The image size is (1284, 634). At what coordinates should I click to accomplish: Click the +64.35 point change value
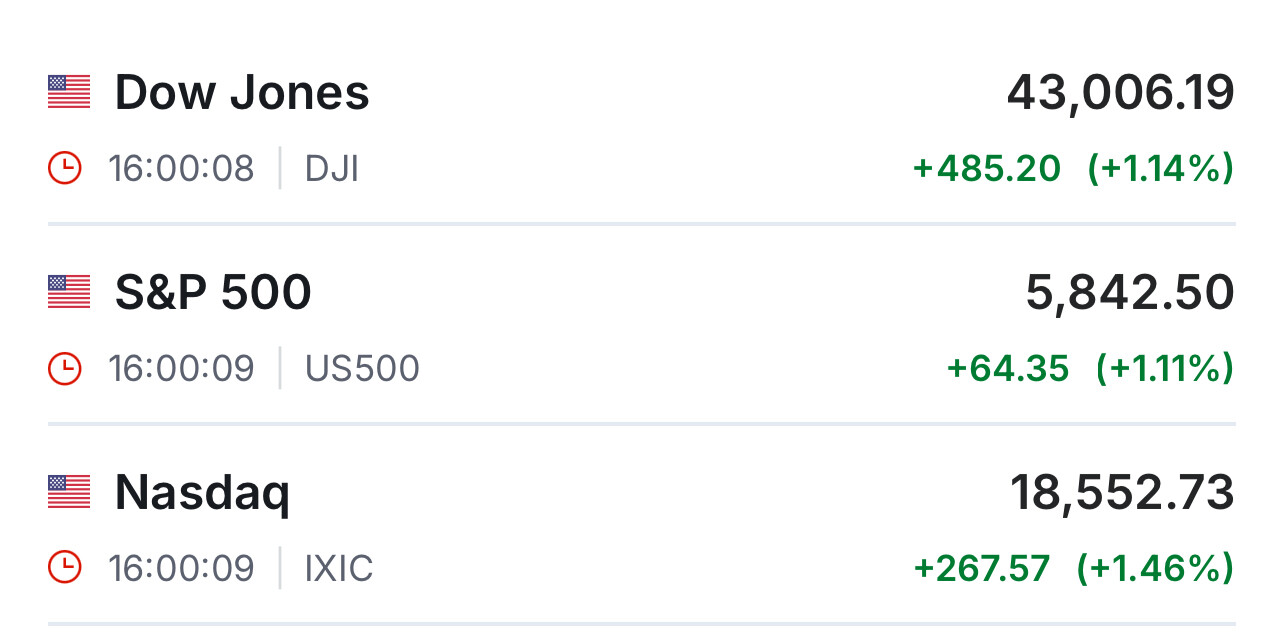tap(1008, 369)
